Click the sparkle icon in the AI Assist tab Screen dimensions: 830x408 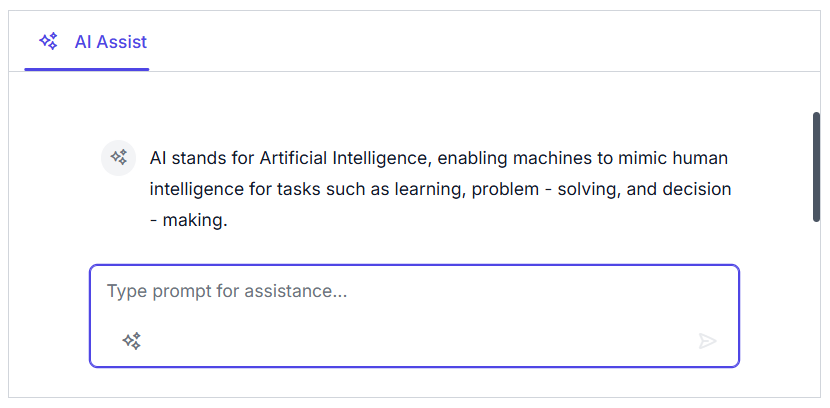point(48,41)
